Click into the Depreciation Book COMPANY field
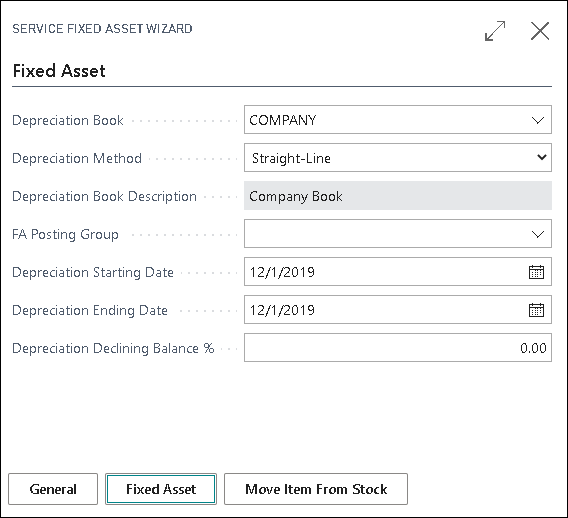Screen dimensions: 568x518 tap(386, 120)
